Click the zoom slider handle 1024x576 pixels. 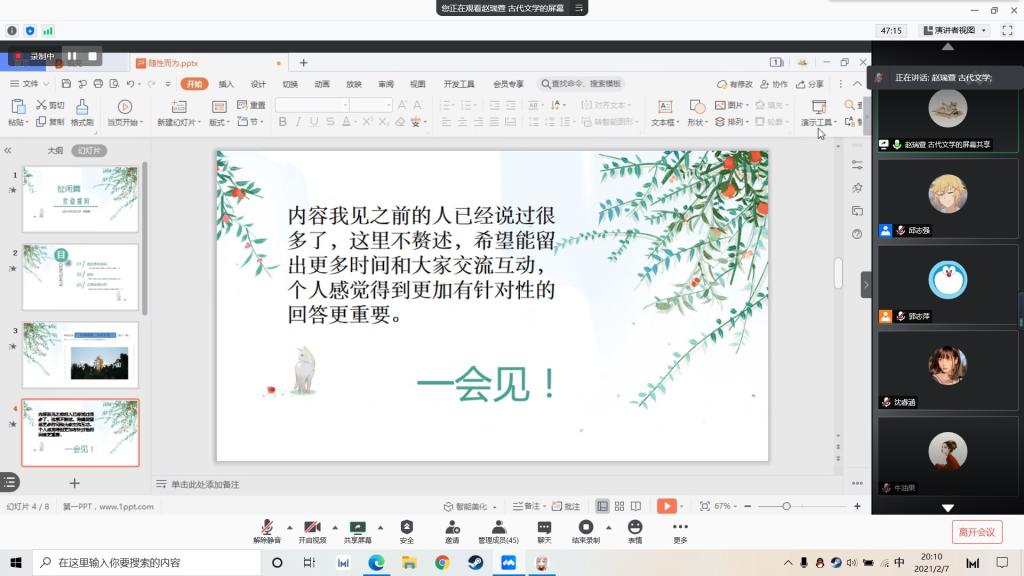pos(787,506)
